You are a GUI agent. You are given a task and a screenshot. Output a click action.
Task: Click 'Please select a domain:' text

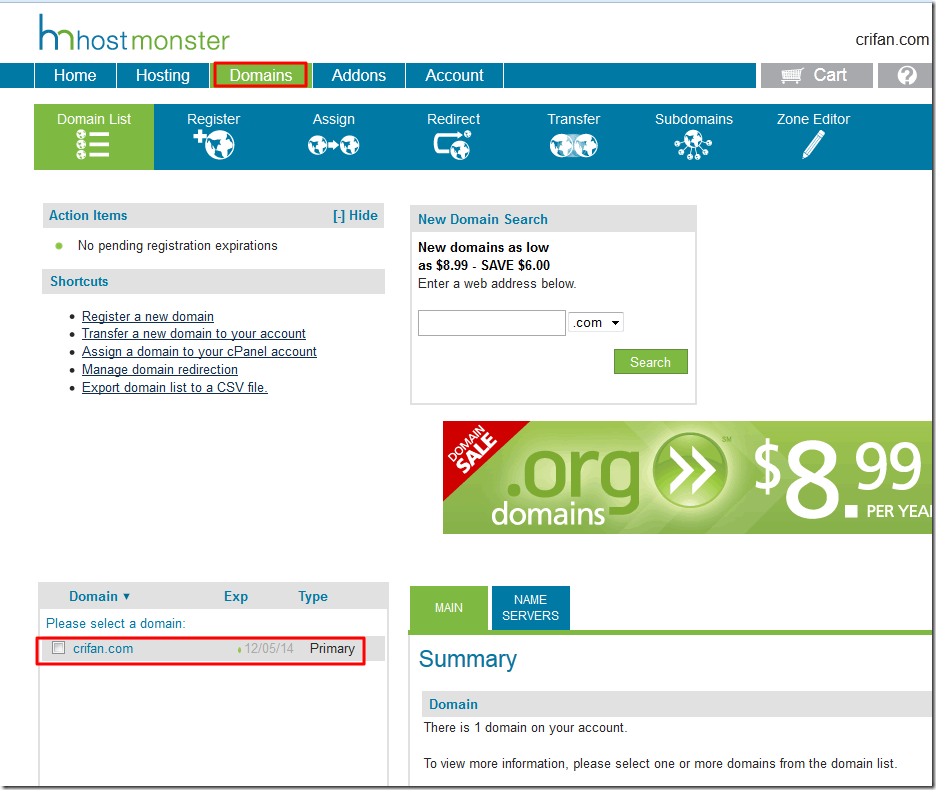point(116,623)
